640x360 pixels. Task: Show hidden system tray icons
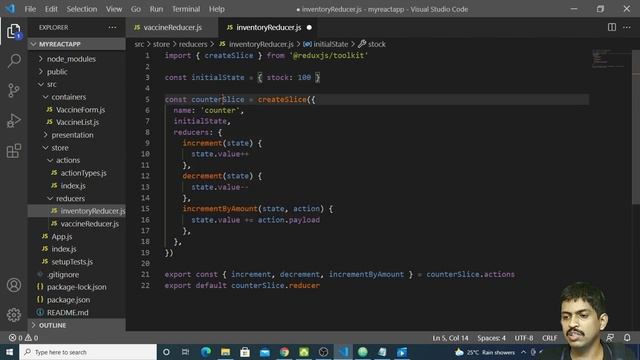tap(523, 352)
